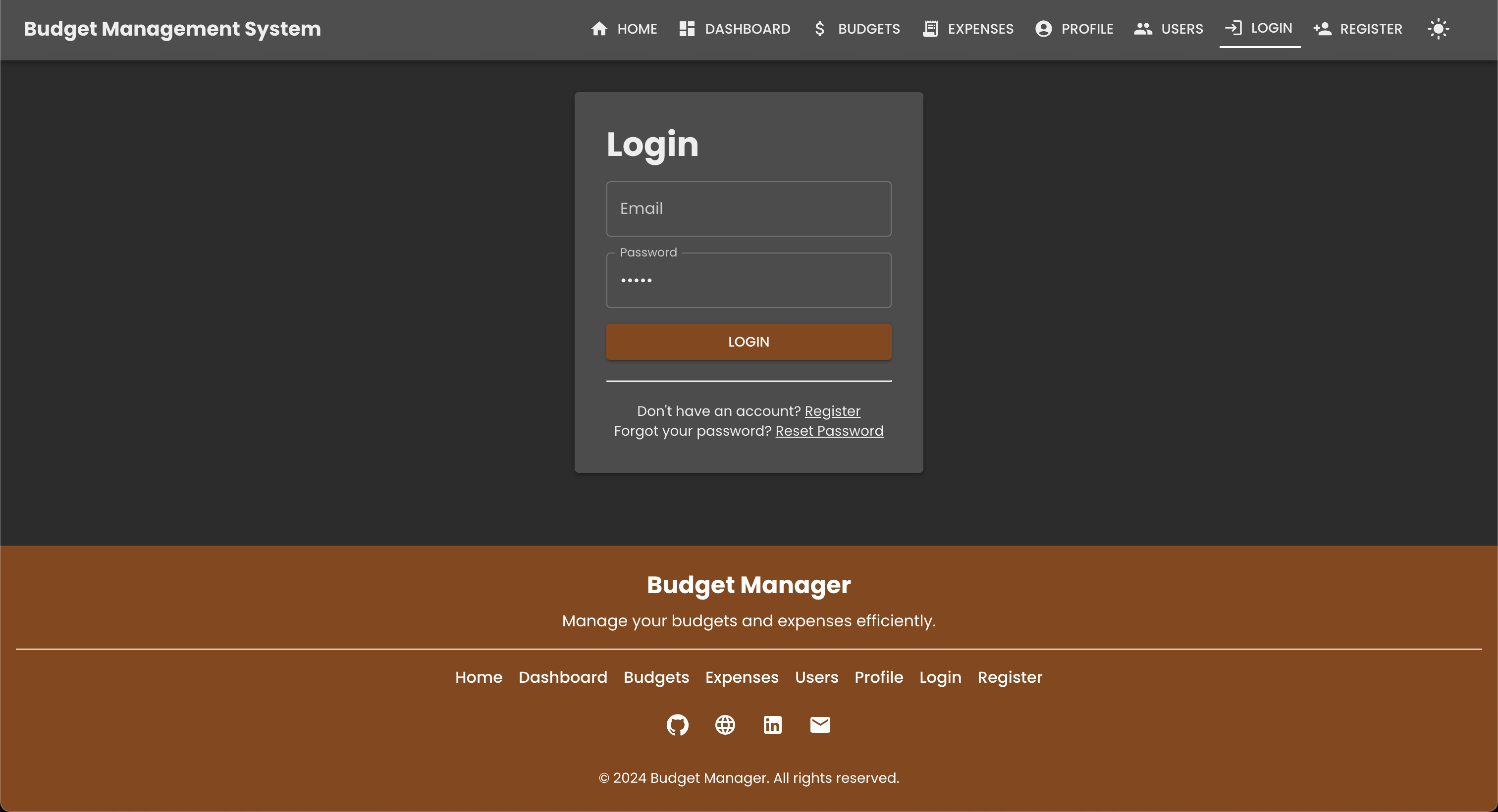
Task: Open the Dashboard footer link
Action: coord(563,677)
